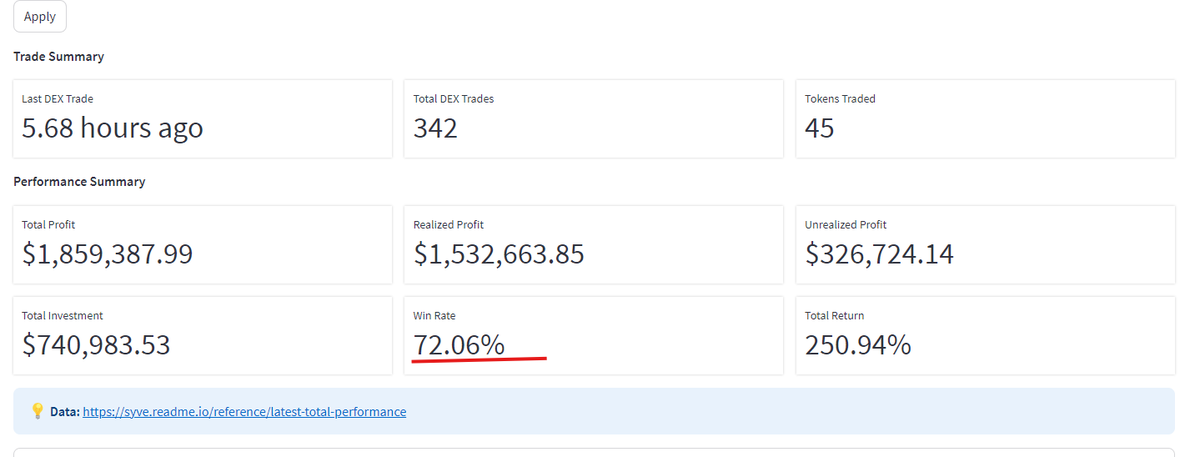Select the 45 tokens value
Screen dimensions: 1200x457
click(820, 128)
